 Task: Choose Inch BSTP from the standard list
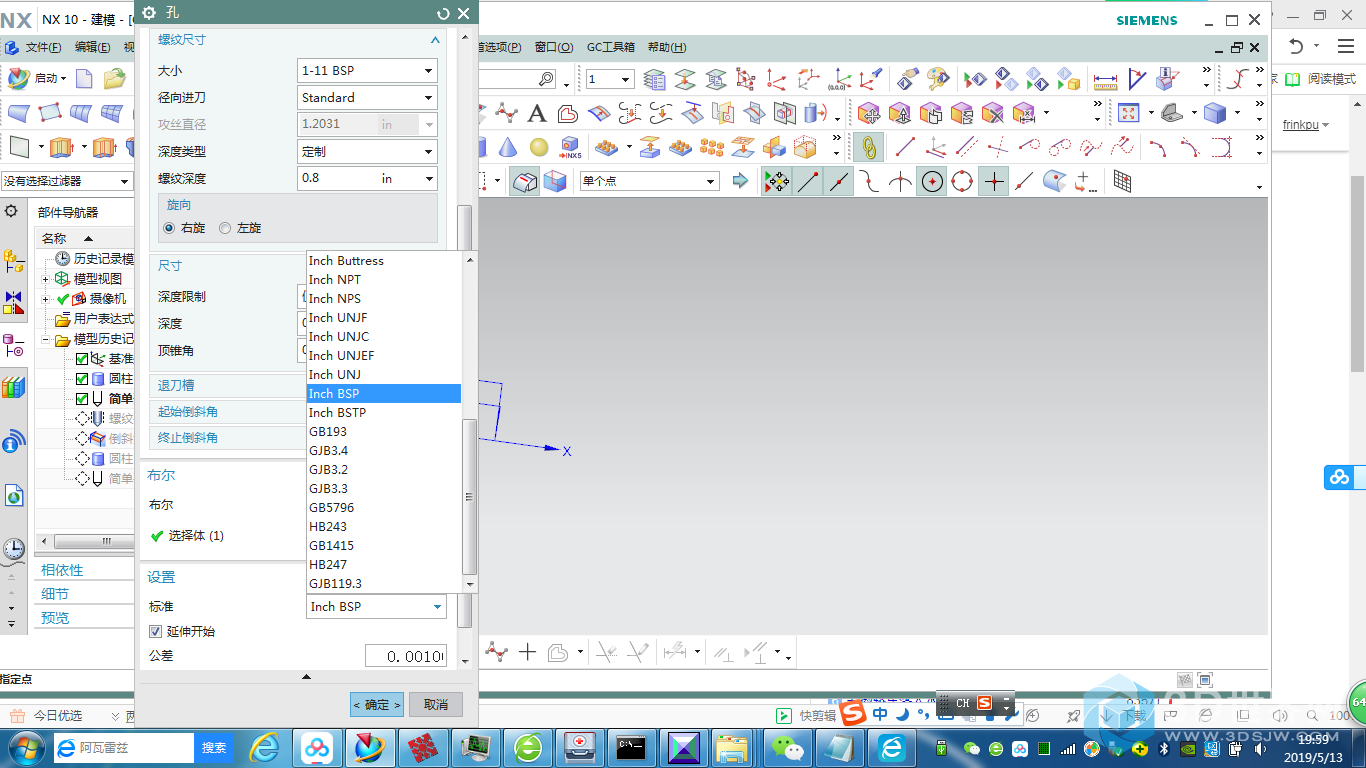point(384,413)
